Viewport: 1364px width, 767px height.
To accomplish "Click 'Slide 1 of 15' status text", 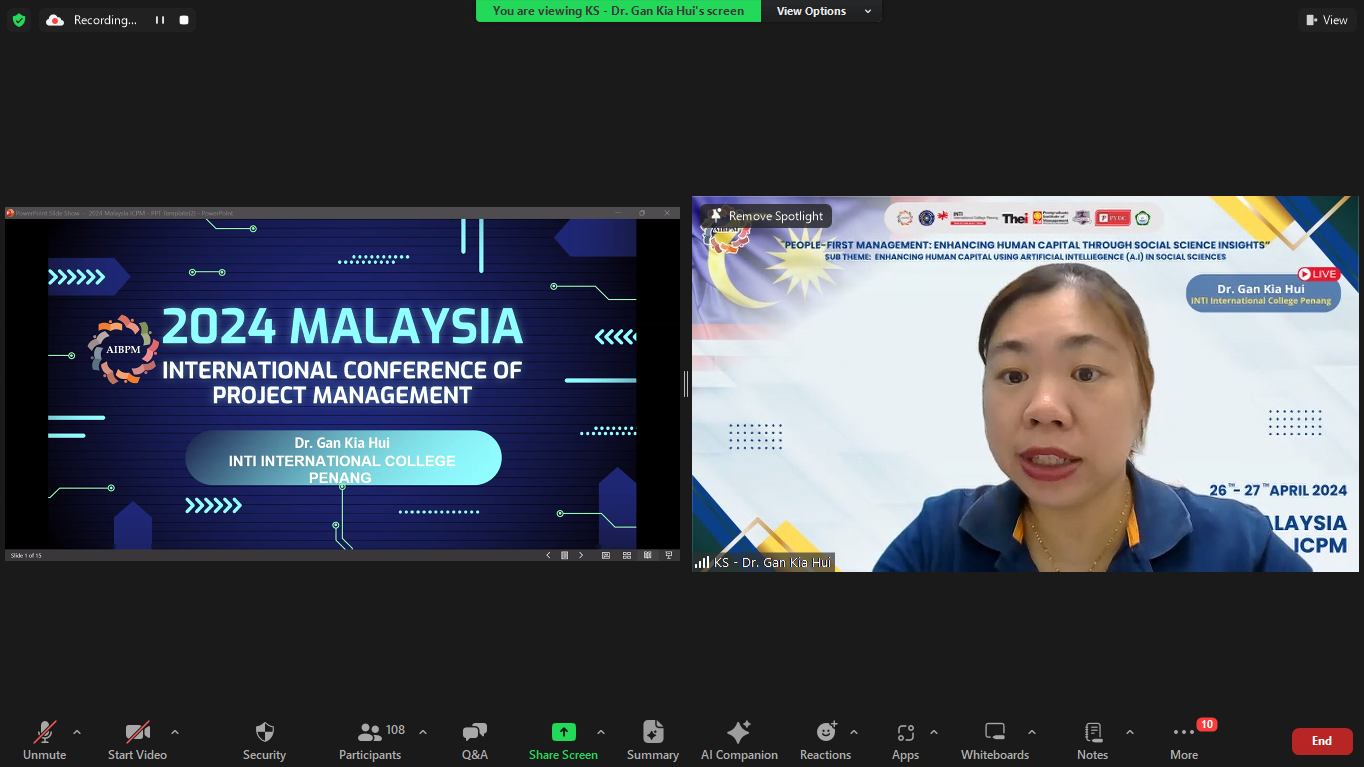I will click(x=26, y=555).
